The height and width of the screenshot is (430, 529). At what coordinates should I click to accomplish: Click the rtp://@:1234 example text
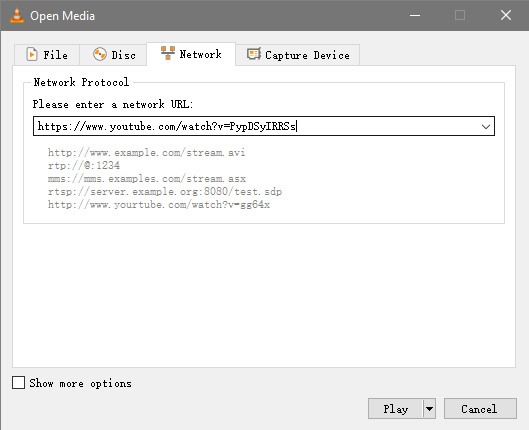(x=84, y=165)
